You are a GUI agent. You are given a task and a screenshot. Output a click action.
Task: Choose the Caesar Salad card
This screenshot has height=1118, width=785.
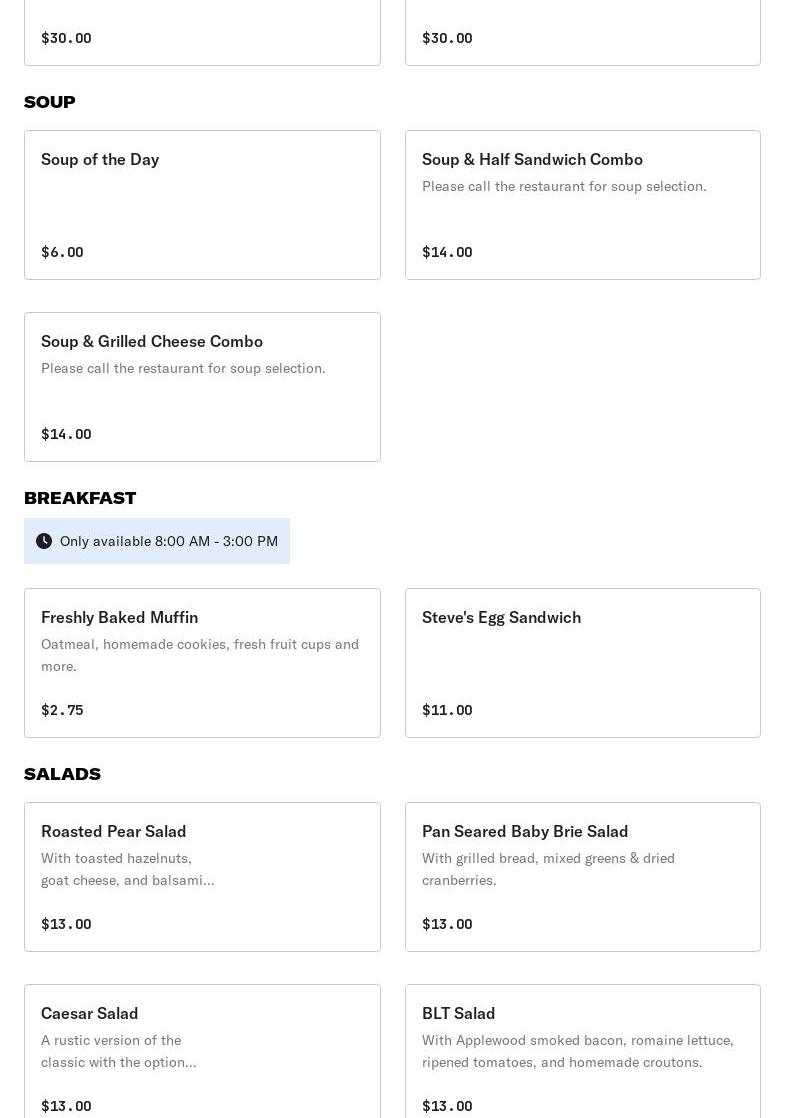(x=202, y=1052)
